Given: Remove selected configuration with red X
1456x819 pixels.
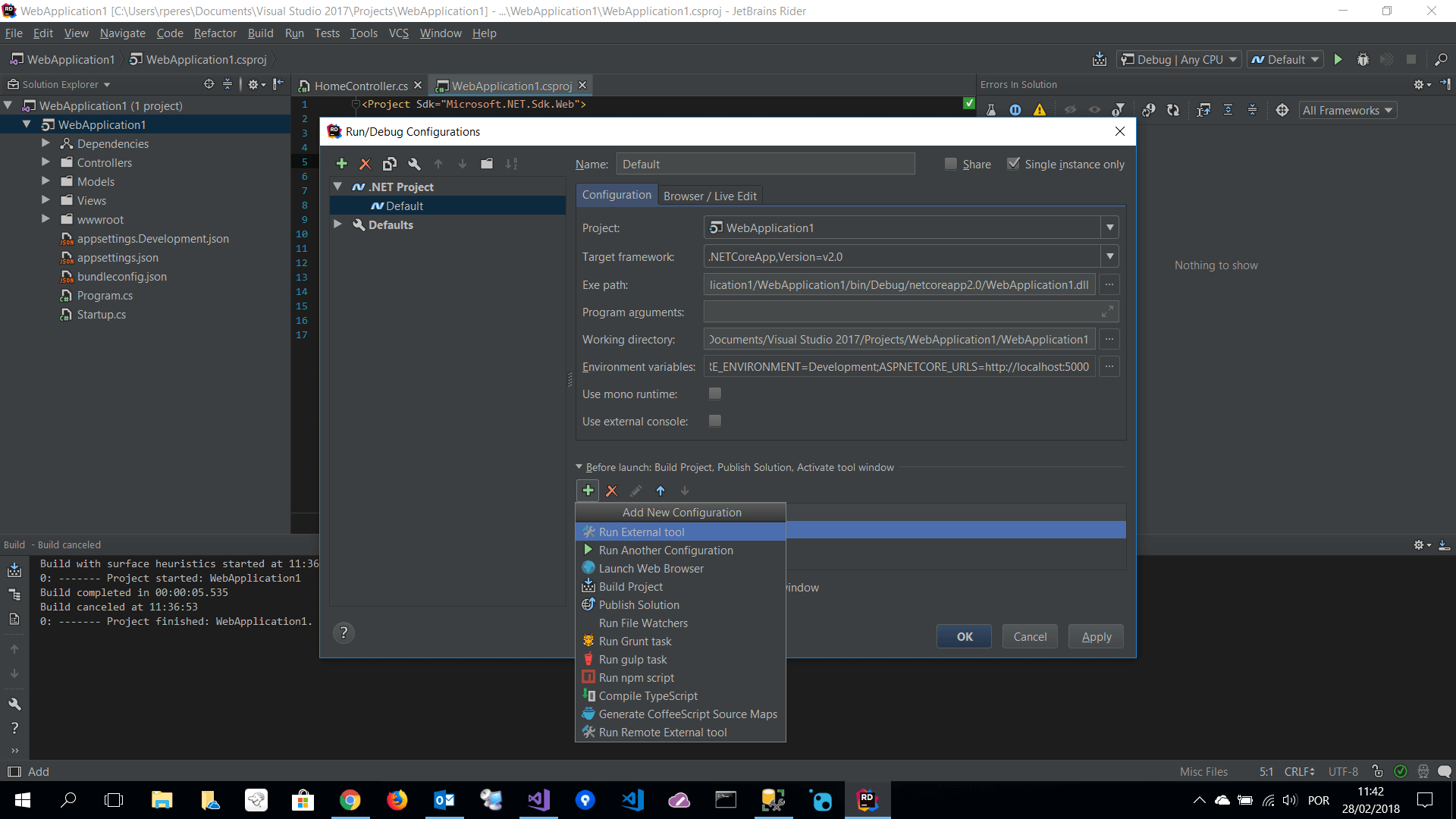Looking at the screenshot, I should point(366,164).
